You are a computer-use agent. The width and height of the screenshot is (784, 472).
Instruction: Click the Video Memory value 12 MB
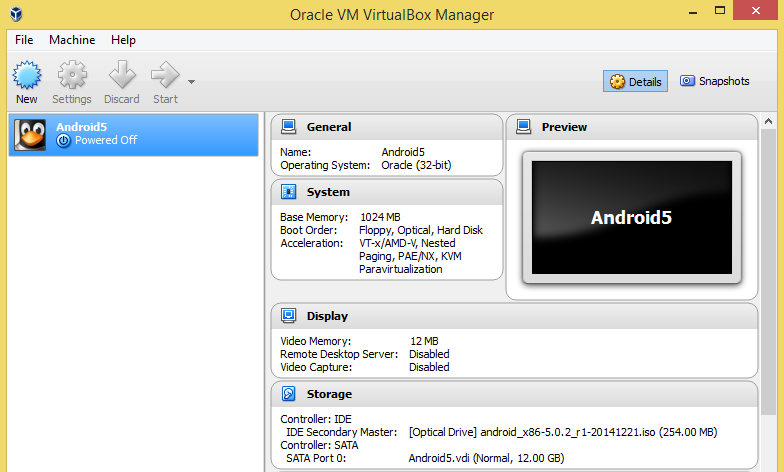point(424,341)
